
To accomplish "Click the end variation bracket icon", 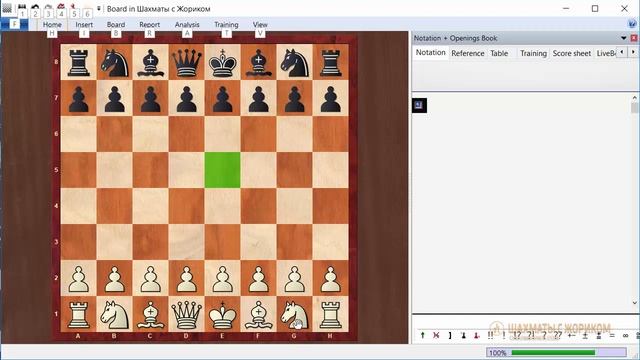I will (450, 335).
